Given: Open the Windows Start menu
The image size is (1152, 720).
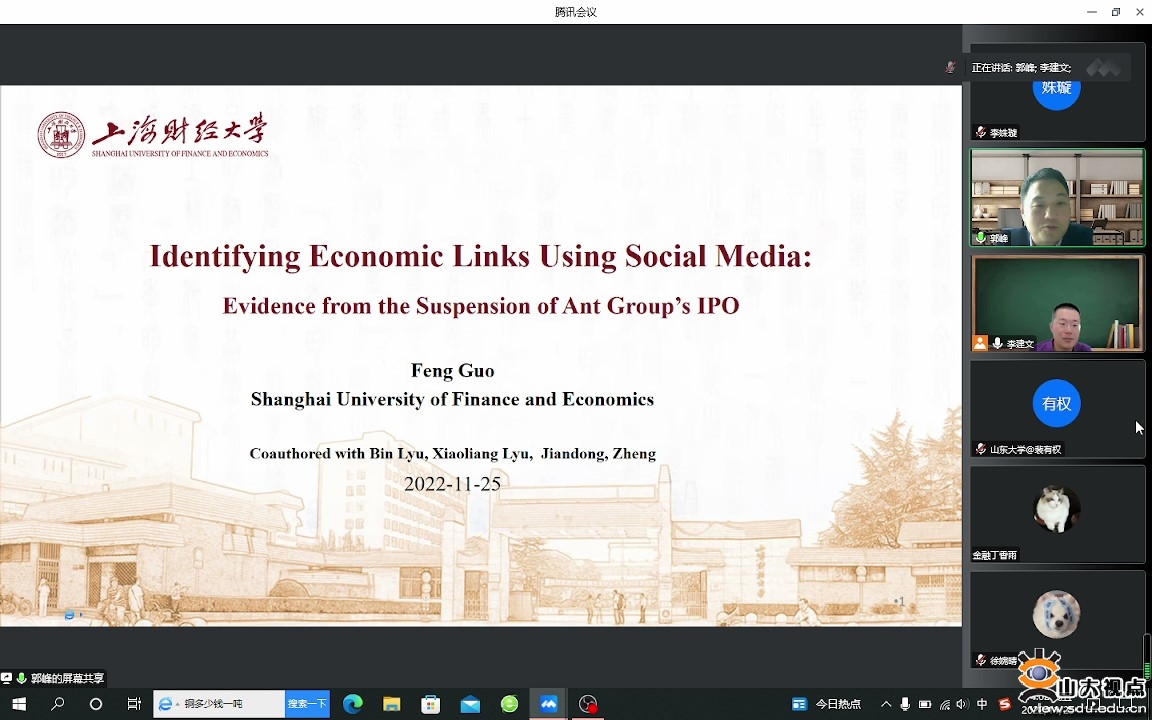Looking at the screenshot, I should click(x=19, y=704).
